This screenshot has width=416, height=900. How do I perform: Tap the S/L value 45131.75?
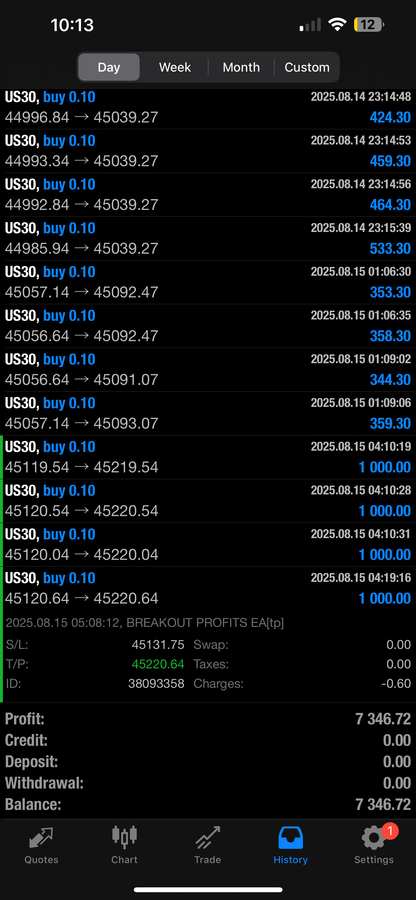(158, 645)
